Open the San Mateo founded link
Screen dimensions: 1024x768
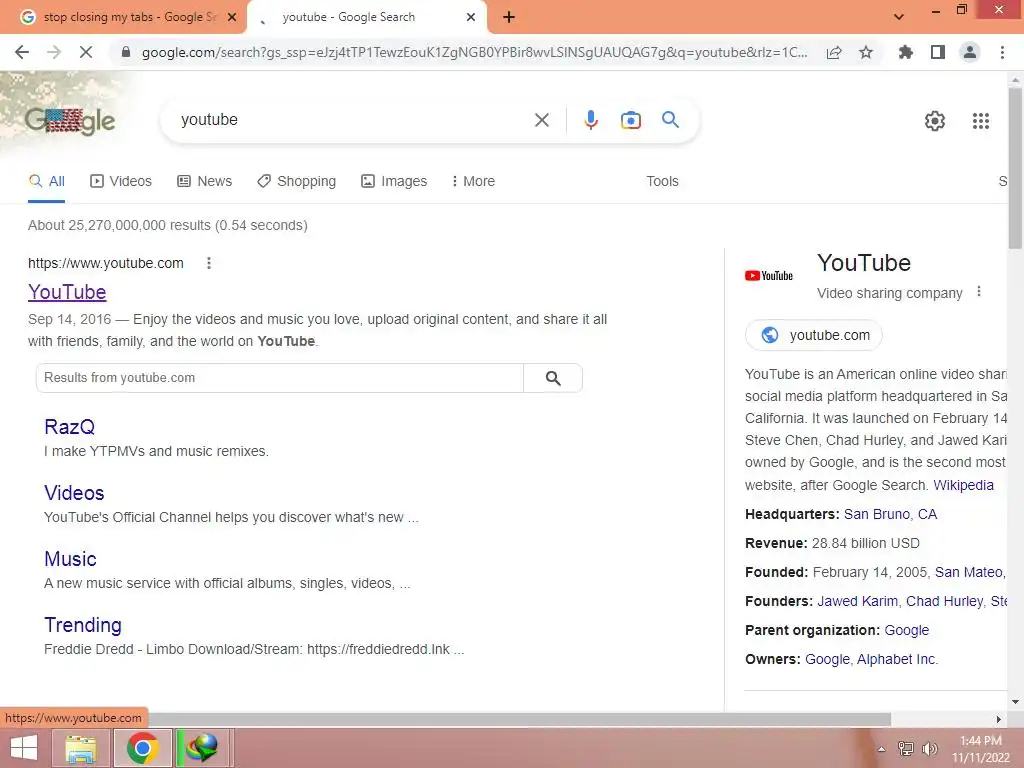970,572
